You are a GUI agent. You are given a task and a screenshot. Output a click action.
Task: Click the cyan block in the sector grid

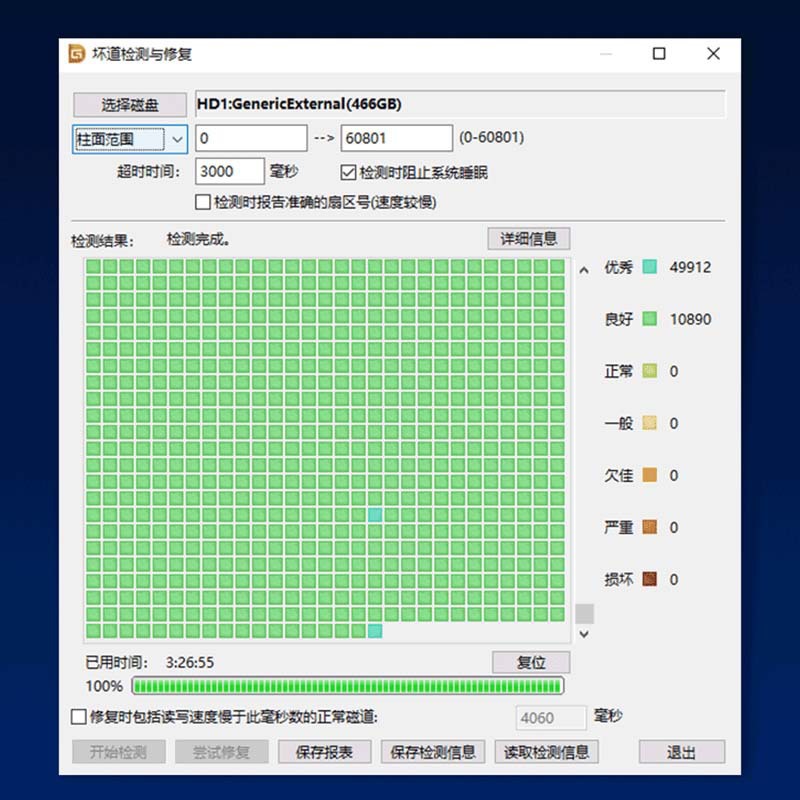coord(377,513)
